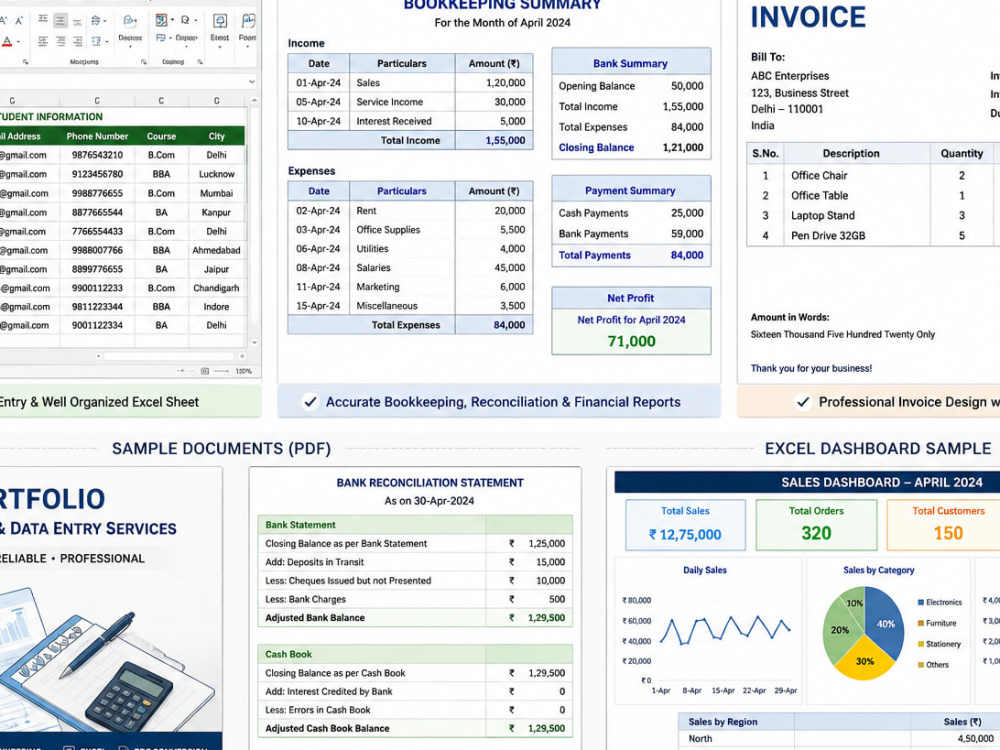Open the orientation dropdown arrow
This screenshot has width=1000, height=750.
pos(105,21)
